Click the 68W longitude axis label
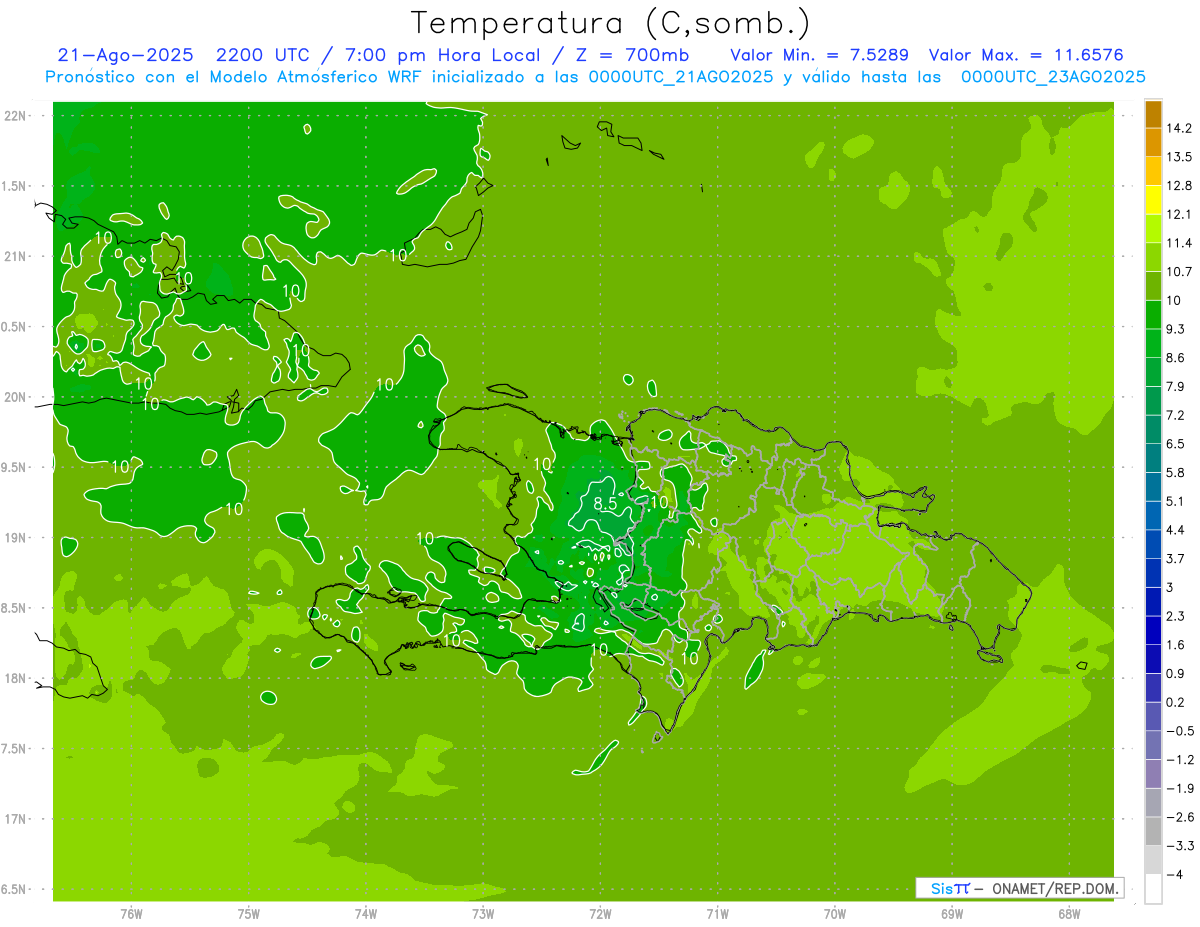The image size is (1200, 927). coord(1069,914)
